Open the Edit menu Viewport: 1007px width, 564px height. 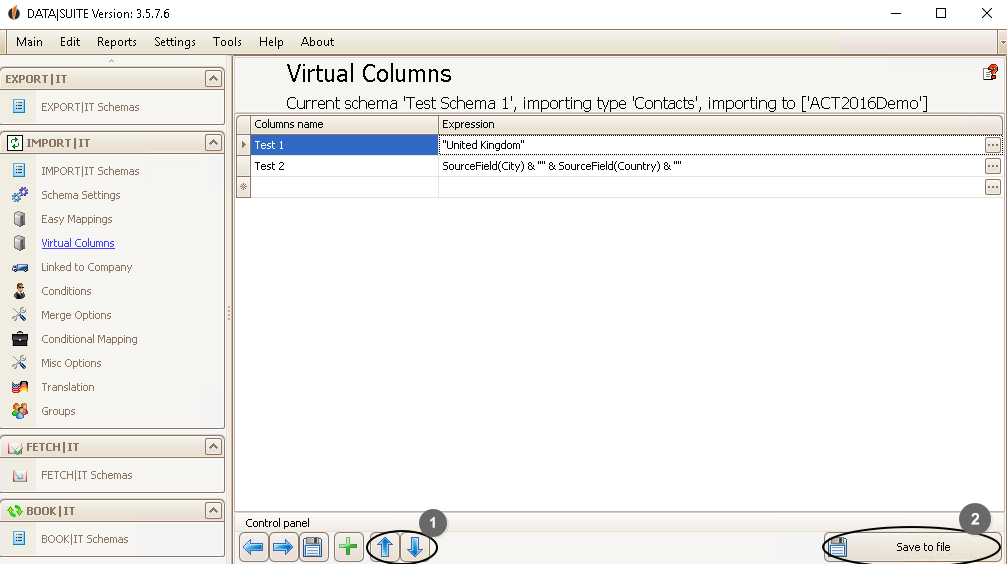point(70,42)
